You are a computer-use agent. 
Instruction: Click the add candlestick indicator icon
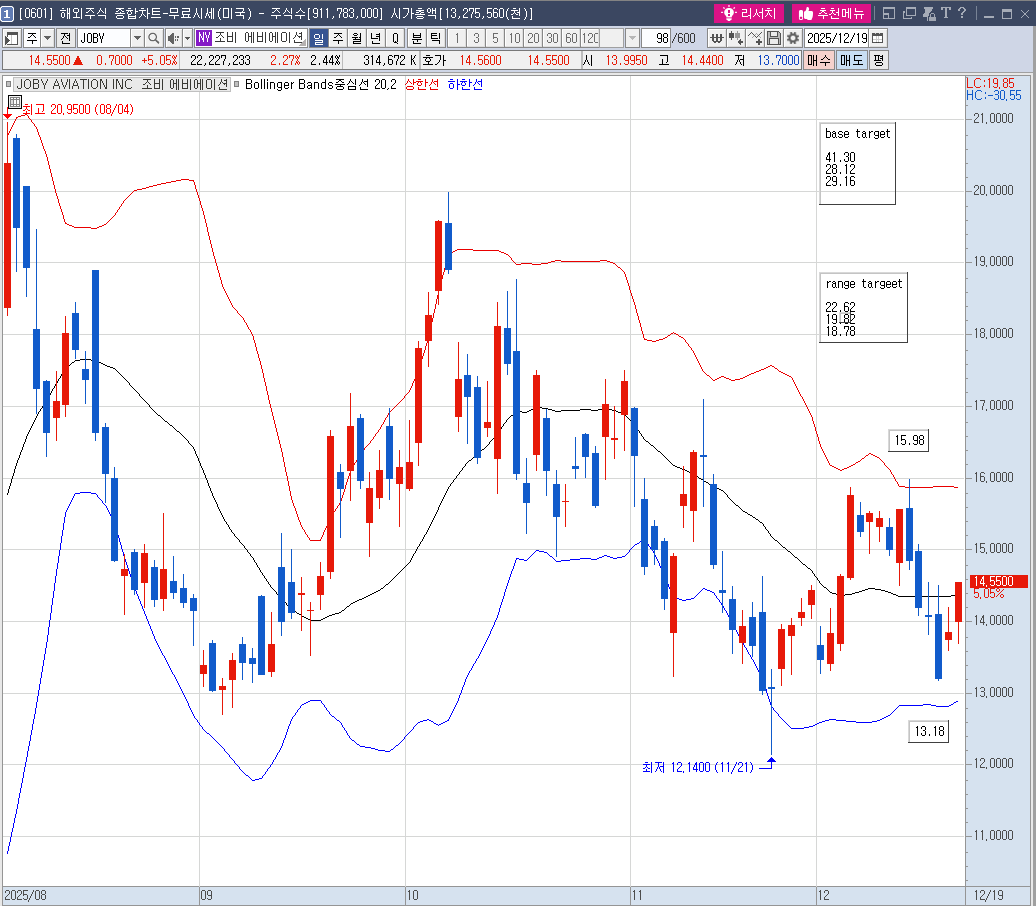point(736,38)
